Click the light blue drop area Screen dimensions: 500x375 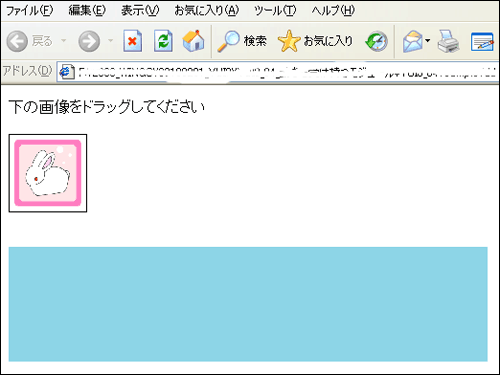pos(248,304)
